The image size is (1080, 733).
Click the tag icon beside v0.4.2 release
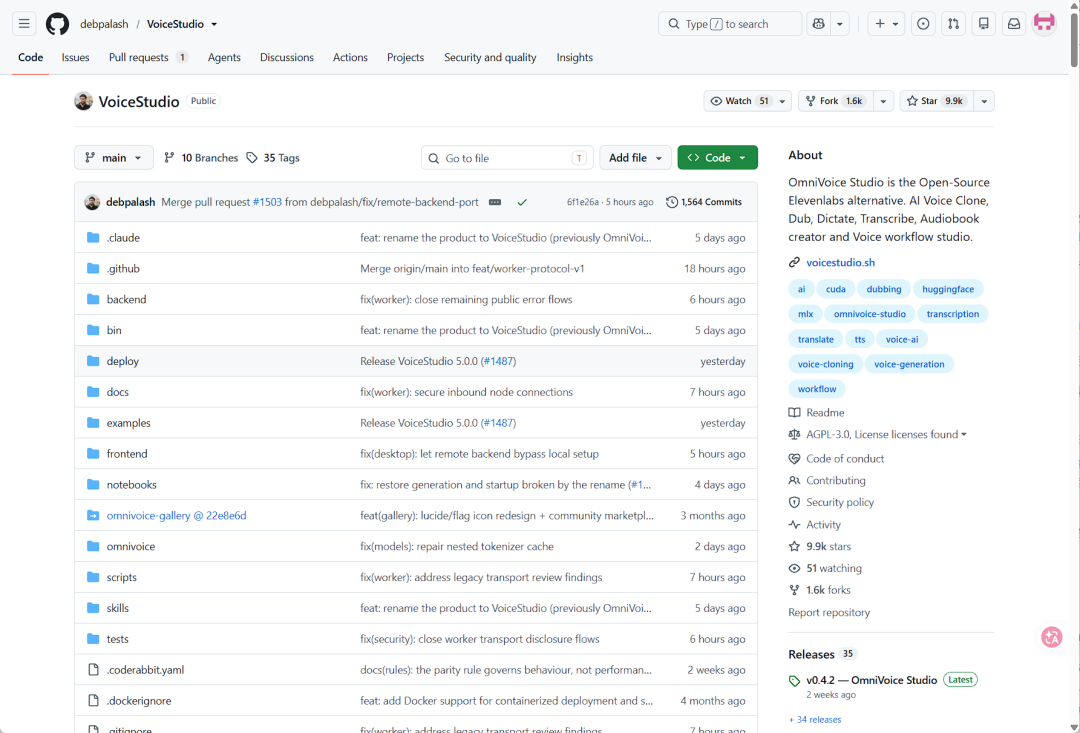794,681
